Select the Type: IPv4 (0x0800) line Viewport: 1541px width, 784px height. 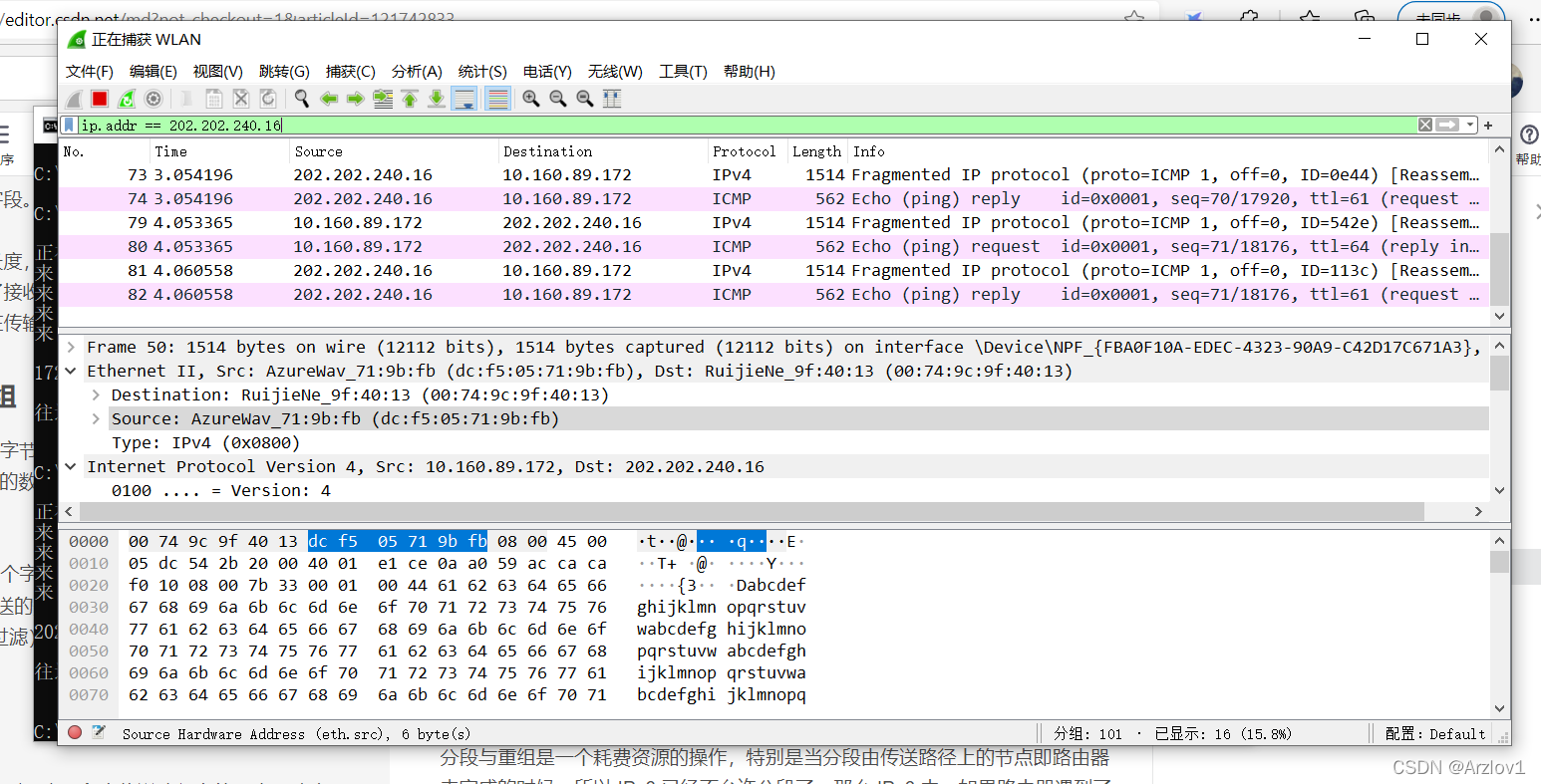205,442
